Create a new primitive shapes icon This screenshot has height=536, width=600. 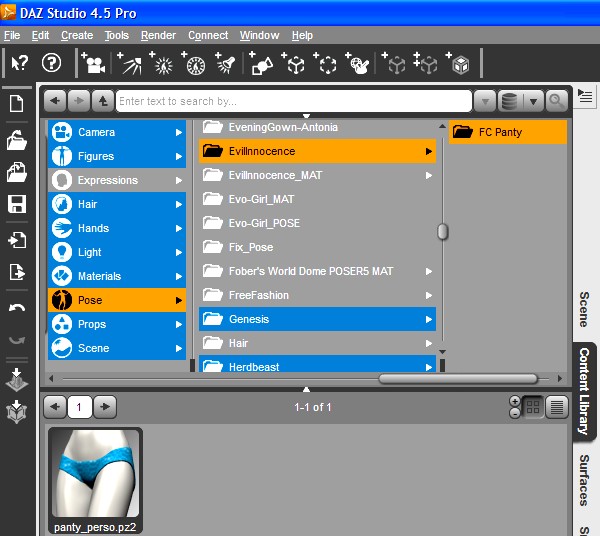[x=261, y=63]
